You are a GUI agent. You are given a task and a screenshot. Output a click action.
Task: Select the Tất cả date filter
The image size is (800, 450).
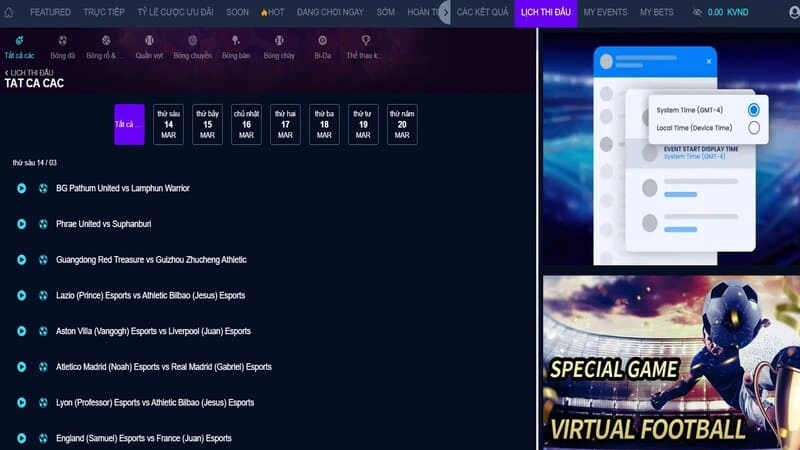129,124
